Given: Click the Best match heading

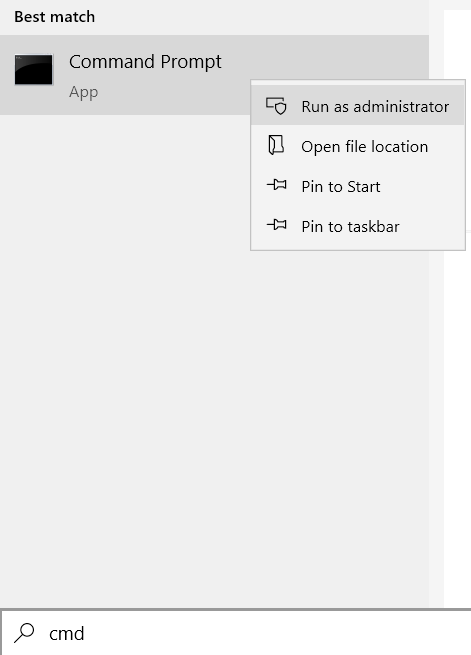Looking at the screenshot, I should tap(55, 17).
